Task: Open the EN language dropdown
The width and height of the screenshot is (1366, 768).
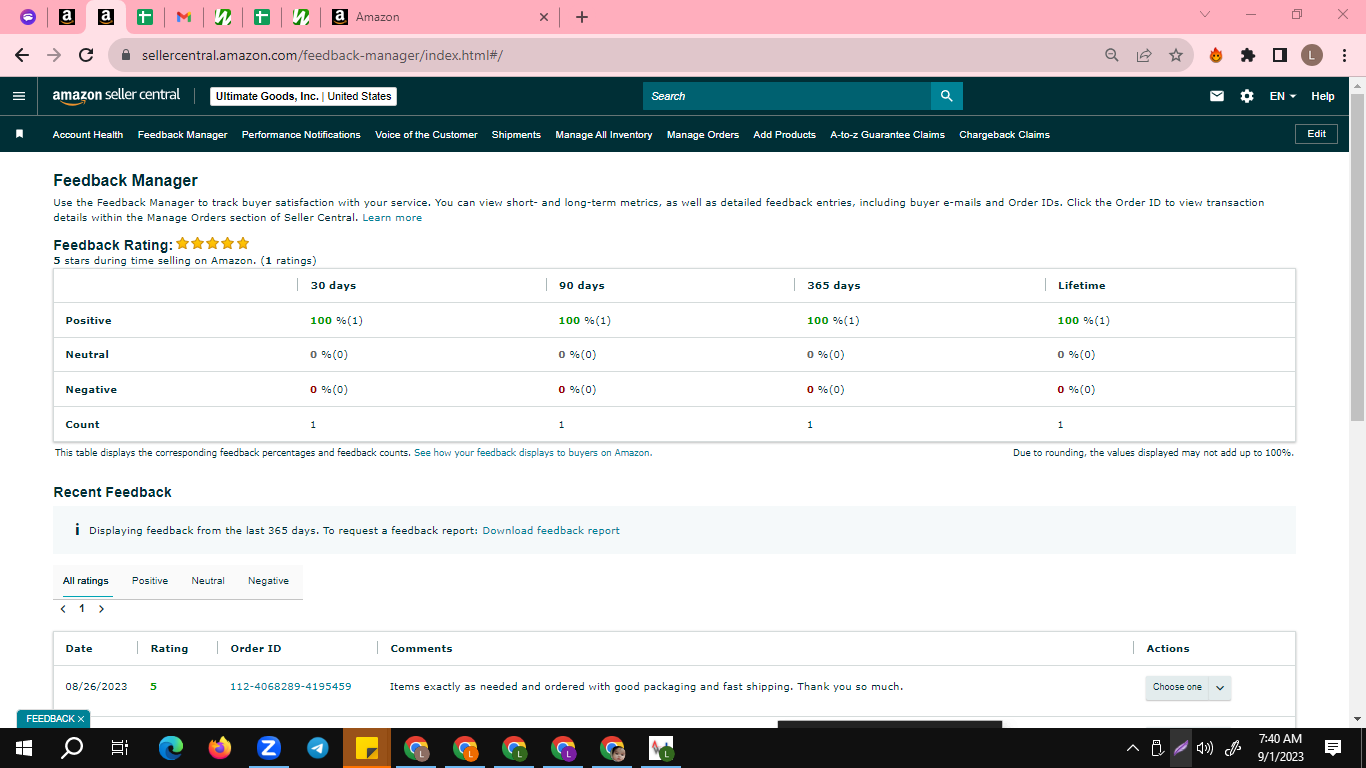Action: (x=1283, y=96)
